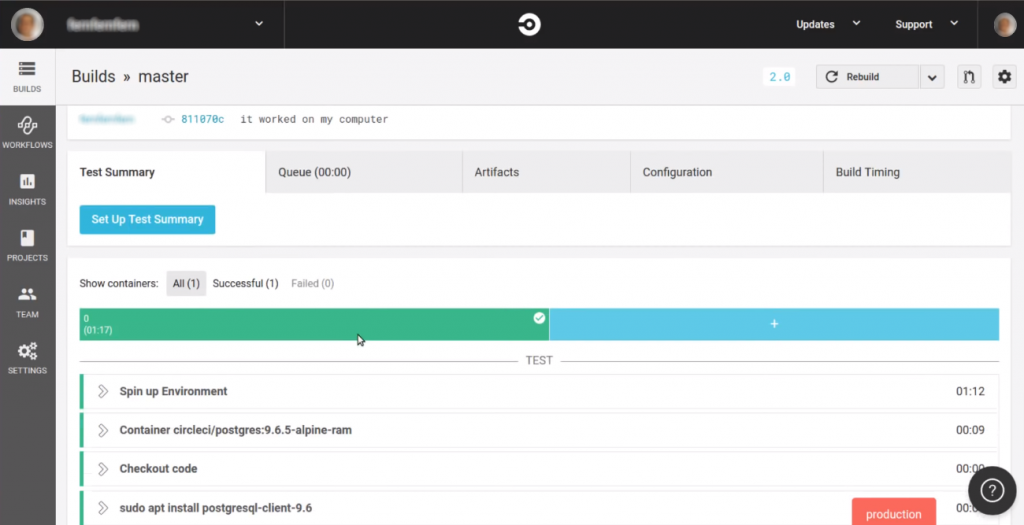Switch to the Build Timing tab
This screenshot has height=525, width=1024.
pyautogui.click(x=867, y=172)
